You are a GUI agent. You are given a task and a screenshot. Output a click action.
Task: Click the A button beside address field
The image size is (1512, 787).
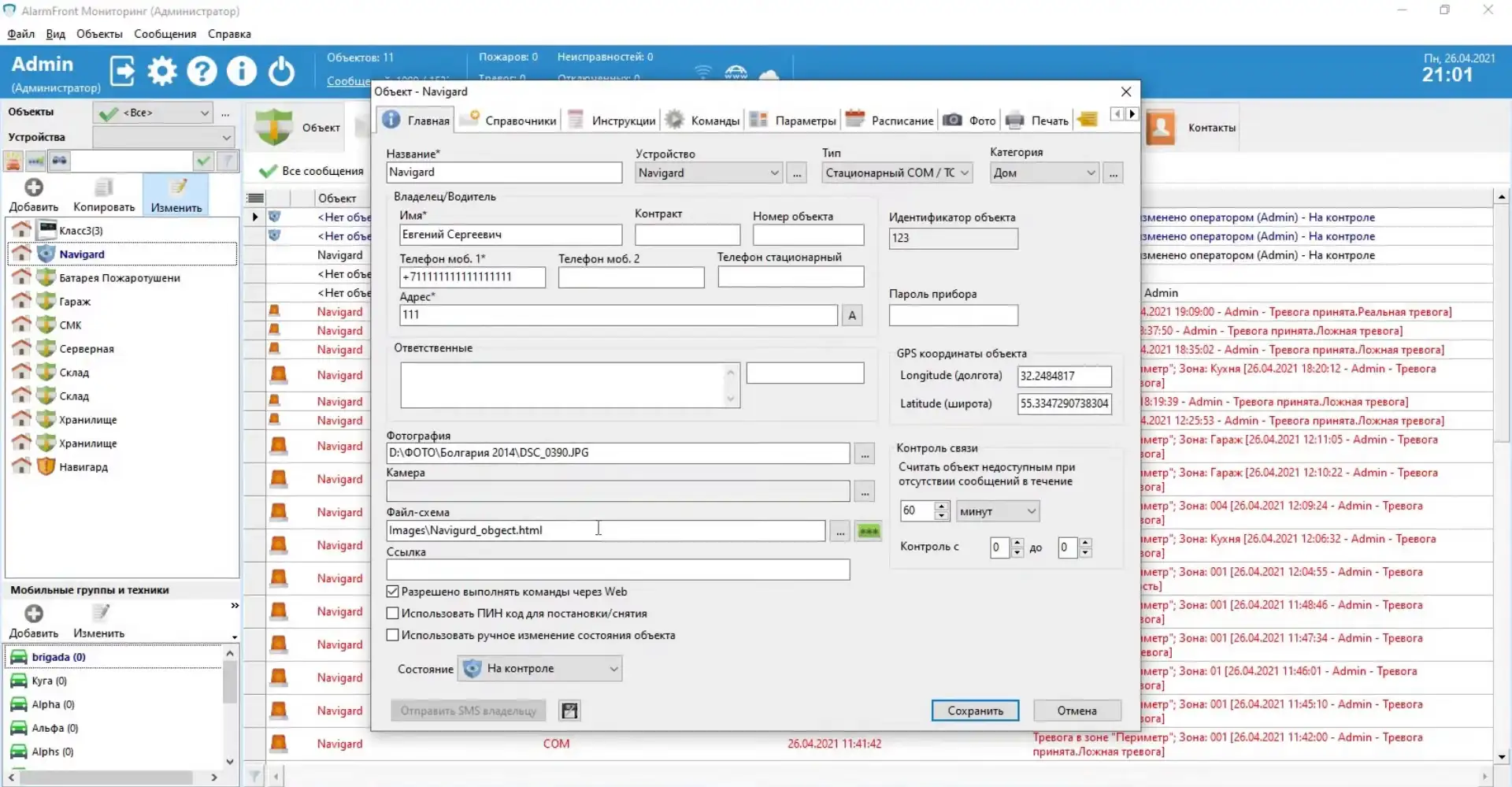tap(852, 315)
